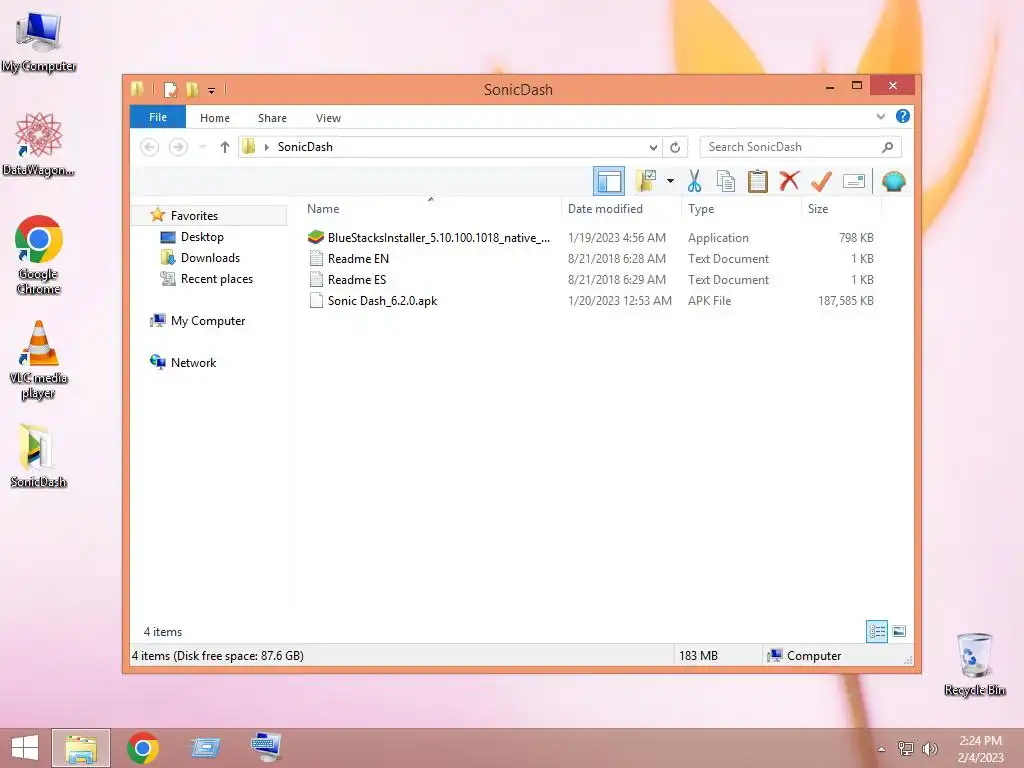Viewport: 1024px width, 768px height.
Task: Select Downloads under Favorites
Action: point(210,257)
